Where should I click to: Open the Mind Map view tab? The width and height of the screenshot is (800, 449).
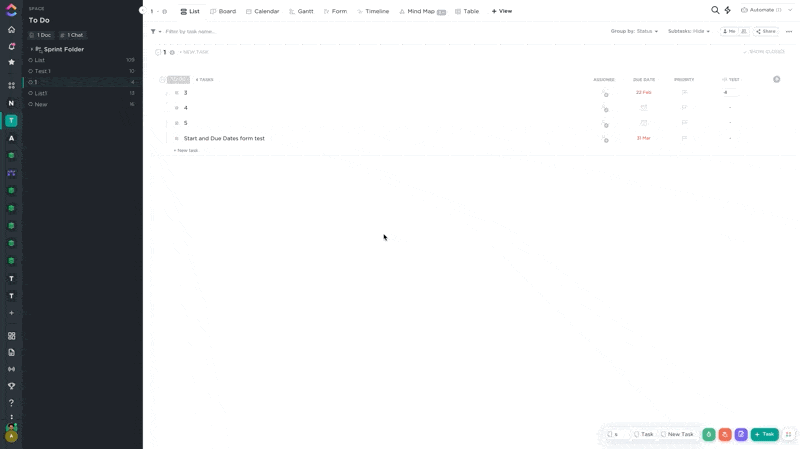[x=422, y=11]
